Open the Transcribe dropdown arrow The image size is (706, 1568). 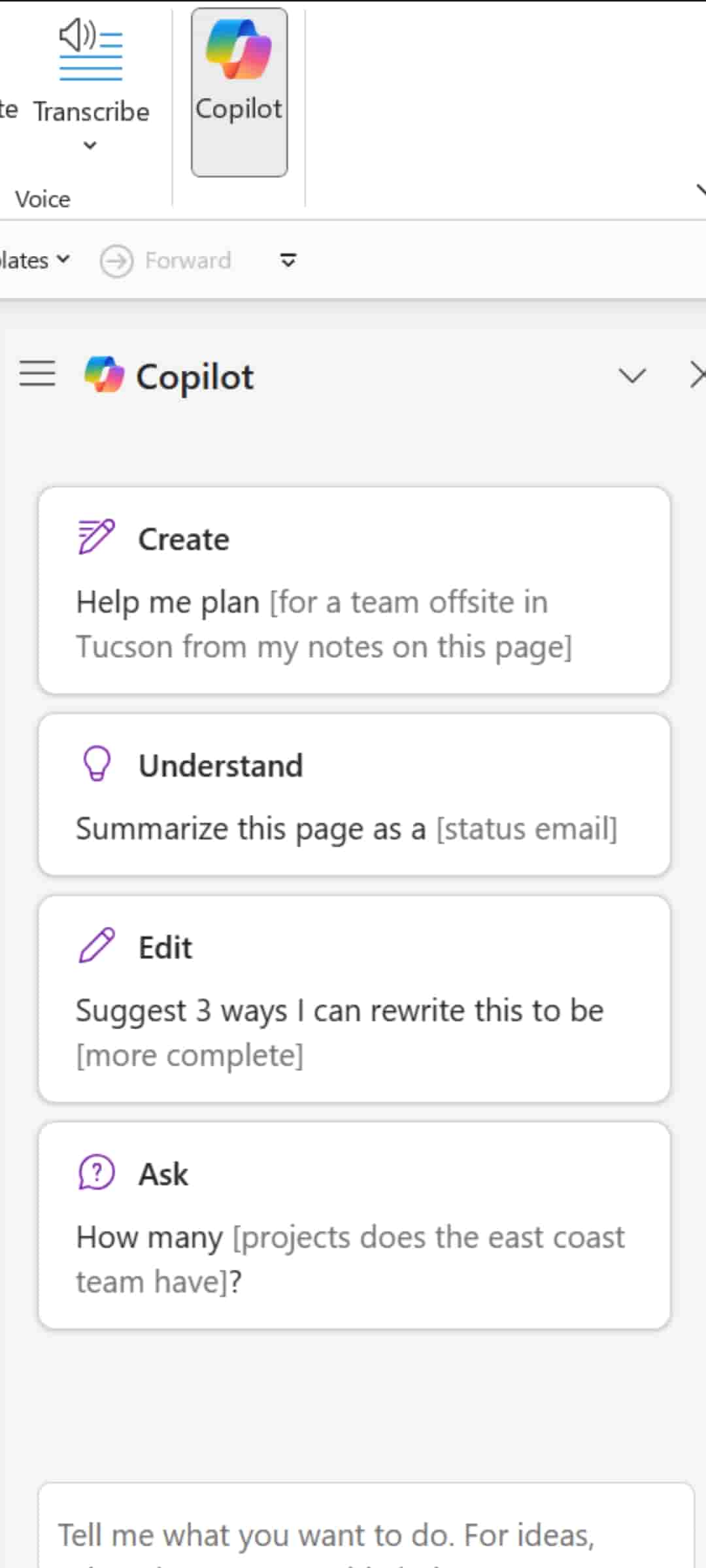tap(90, 145)
